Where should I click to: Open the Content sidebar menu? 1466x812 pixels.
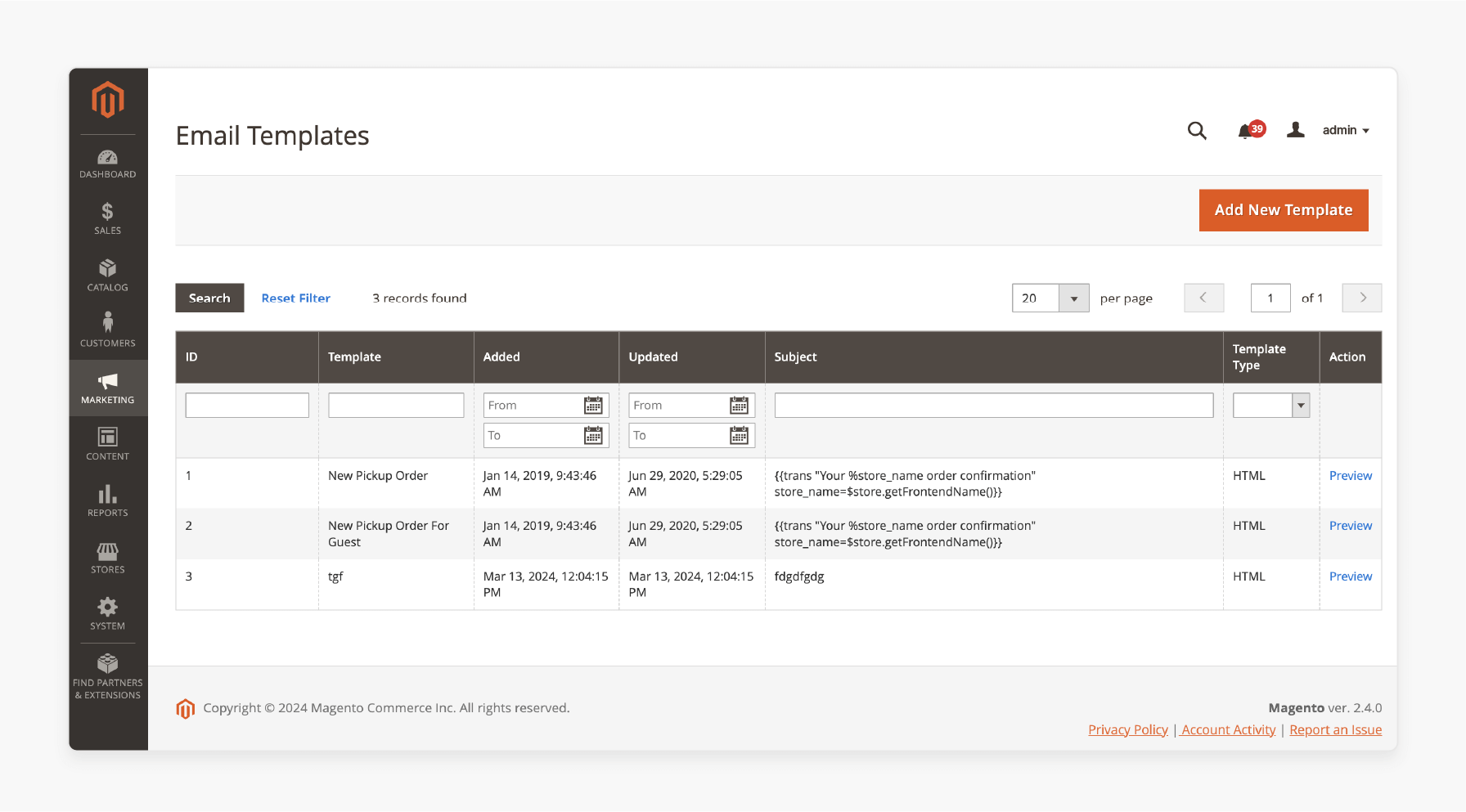108,444
